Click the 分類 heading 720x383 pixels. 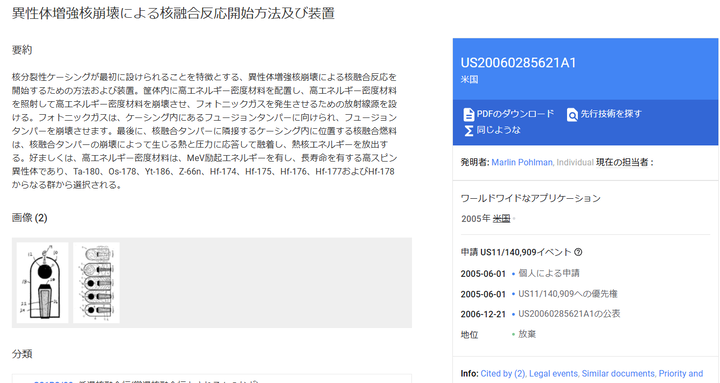22,354
